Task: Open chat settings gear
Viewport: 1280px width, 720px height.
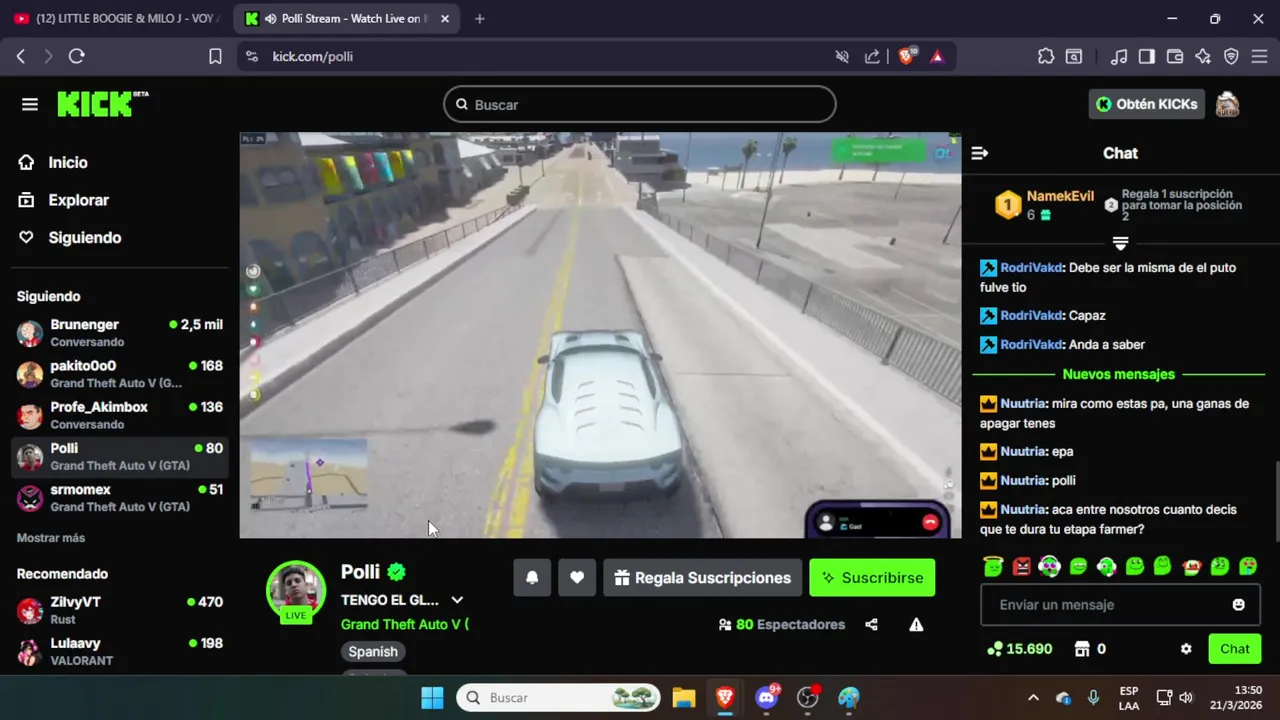Action: pyautogui.click(x=1186, y=649)
